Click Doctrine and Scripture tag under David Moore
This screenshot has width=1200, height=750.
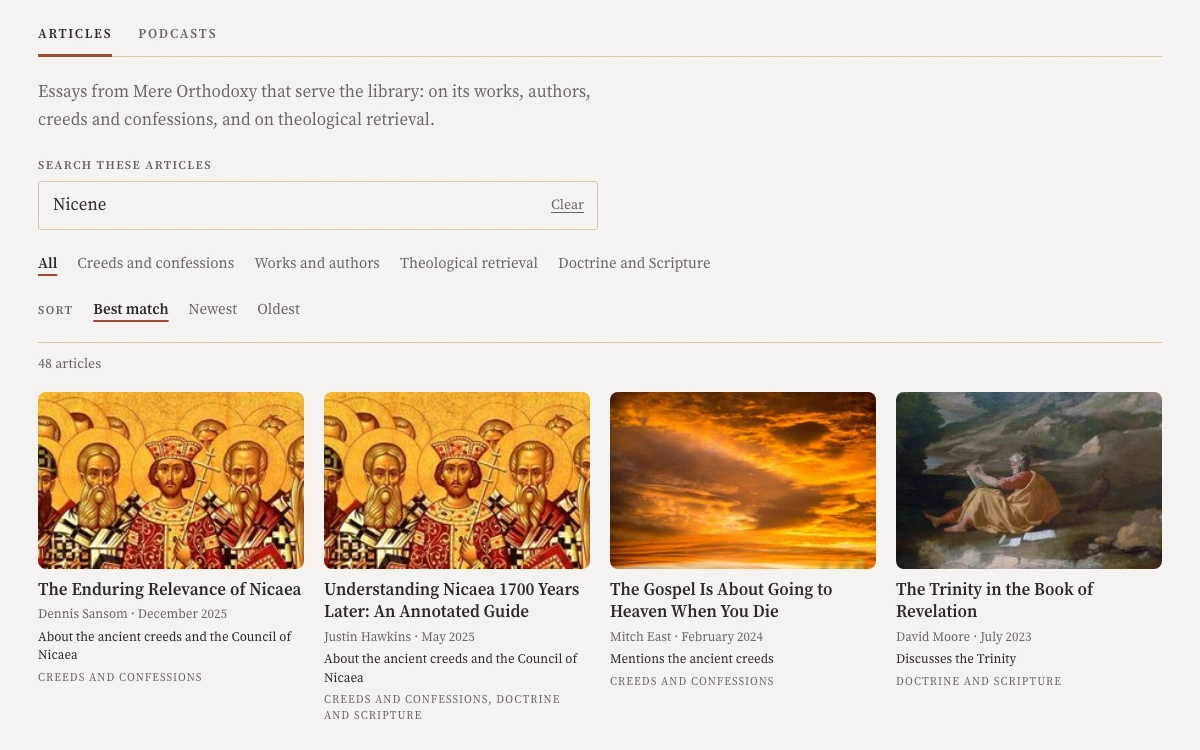point(979,681)
